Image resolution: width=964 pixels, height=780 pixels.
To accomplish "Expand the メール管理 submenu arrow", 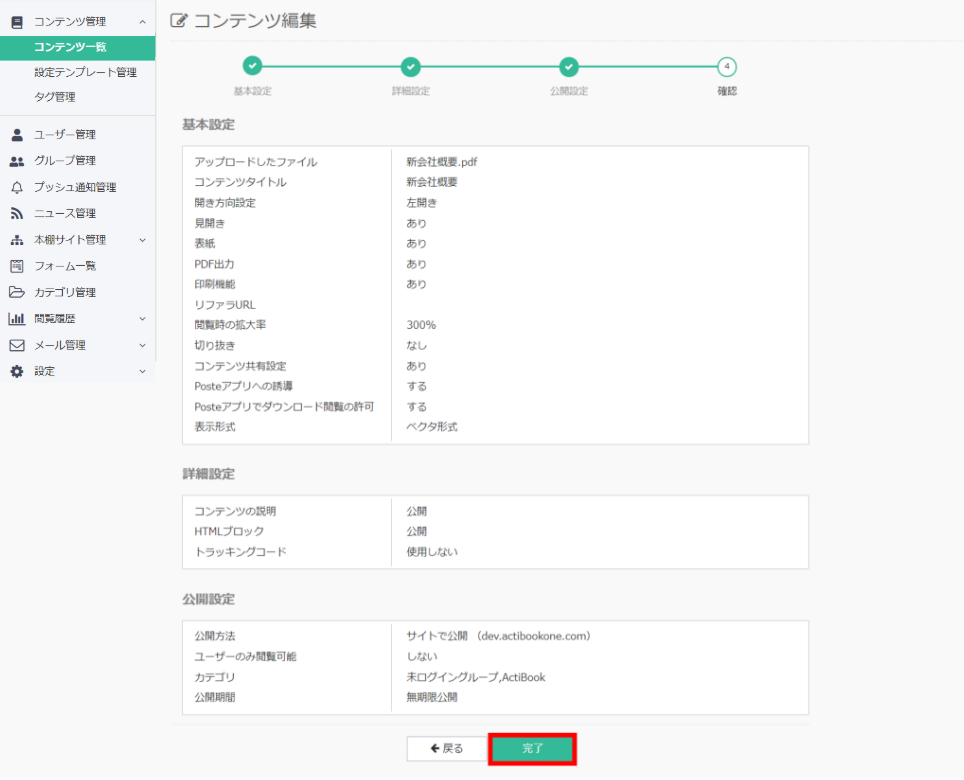I will click(x=142, y=345).
